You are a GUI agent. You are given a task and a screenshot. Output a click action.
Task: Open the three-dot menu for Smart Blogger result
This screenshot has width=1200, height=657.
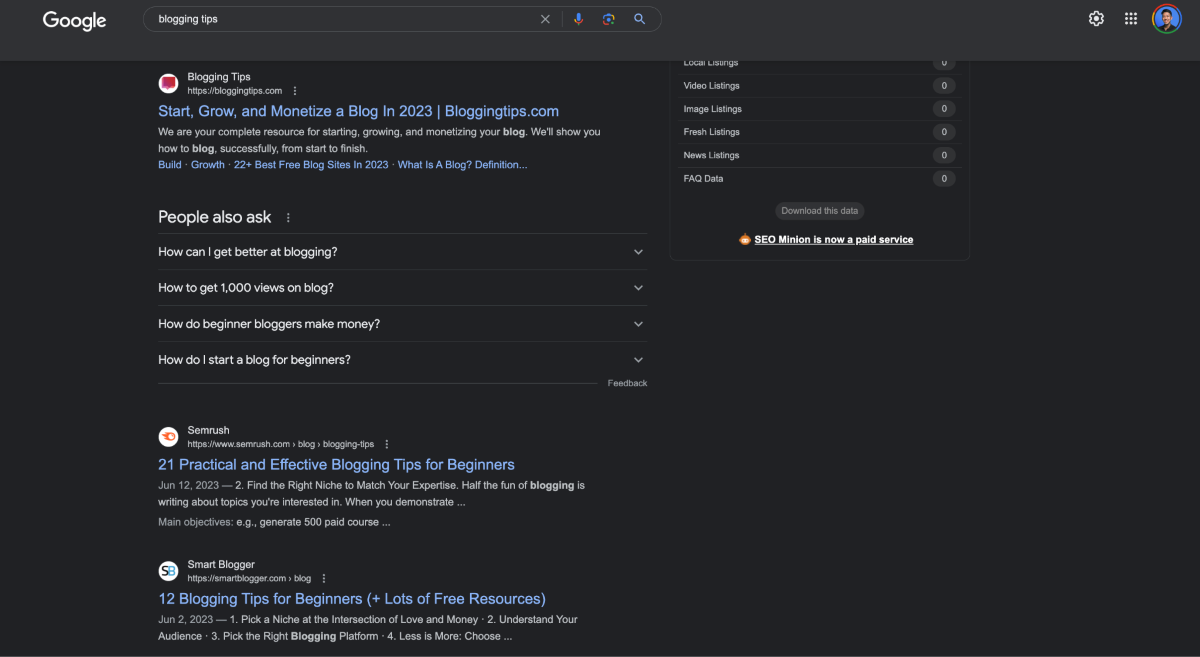[x=324, y=579]
